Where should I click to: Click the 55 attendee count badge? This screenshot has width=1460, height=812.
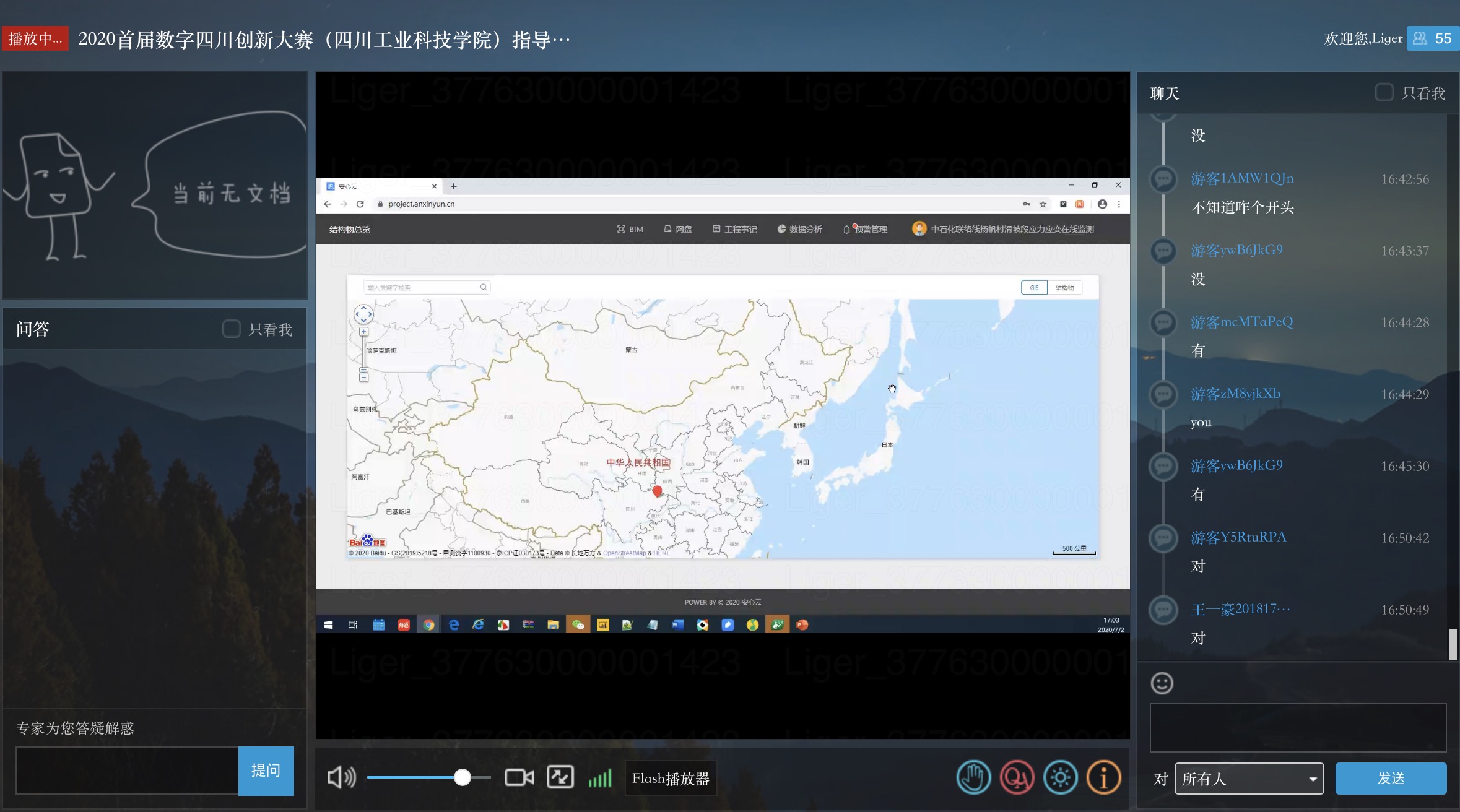1433,38
